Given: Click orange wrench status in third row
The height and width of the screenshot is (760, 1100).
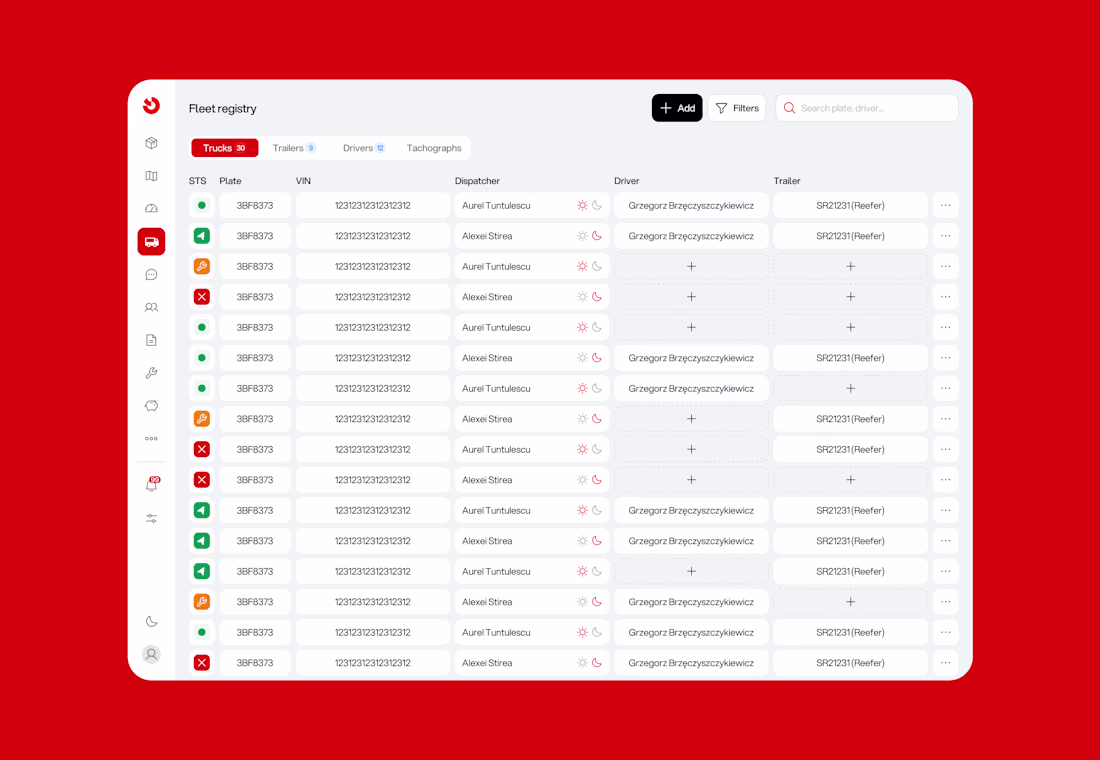Looking at the screenshot, I should 202,267.
